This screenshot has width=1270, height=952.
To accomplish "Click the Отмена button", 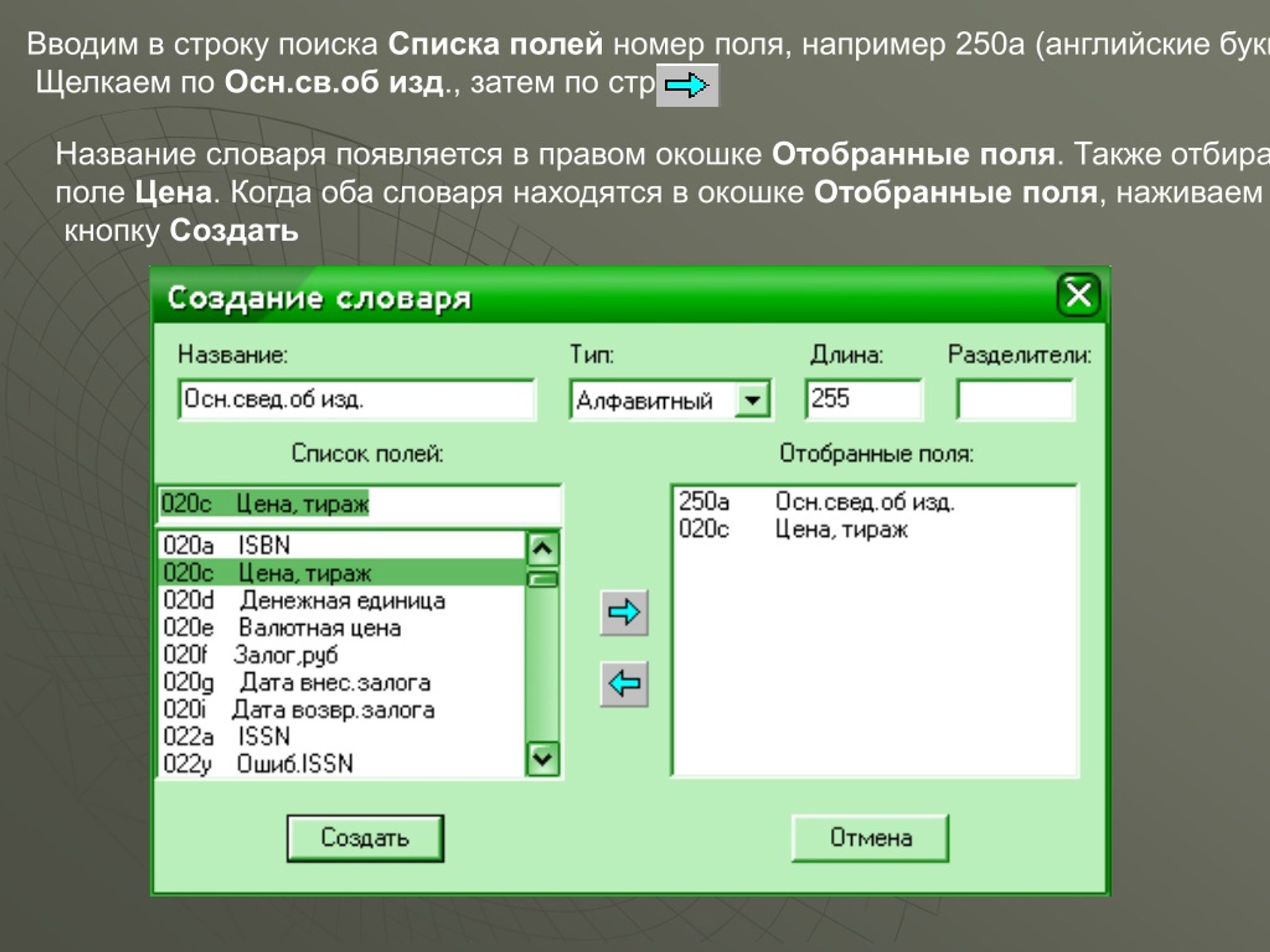I will (x=871, y=838).
